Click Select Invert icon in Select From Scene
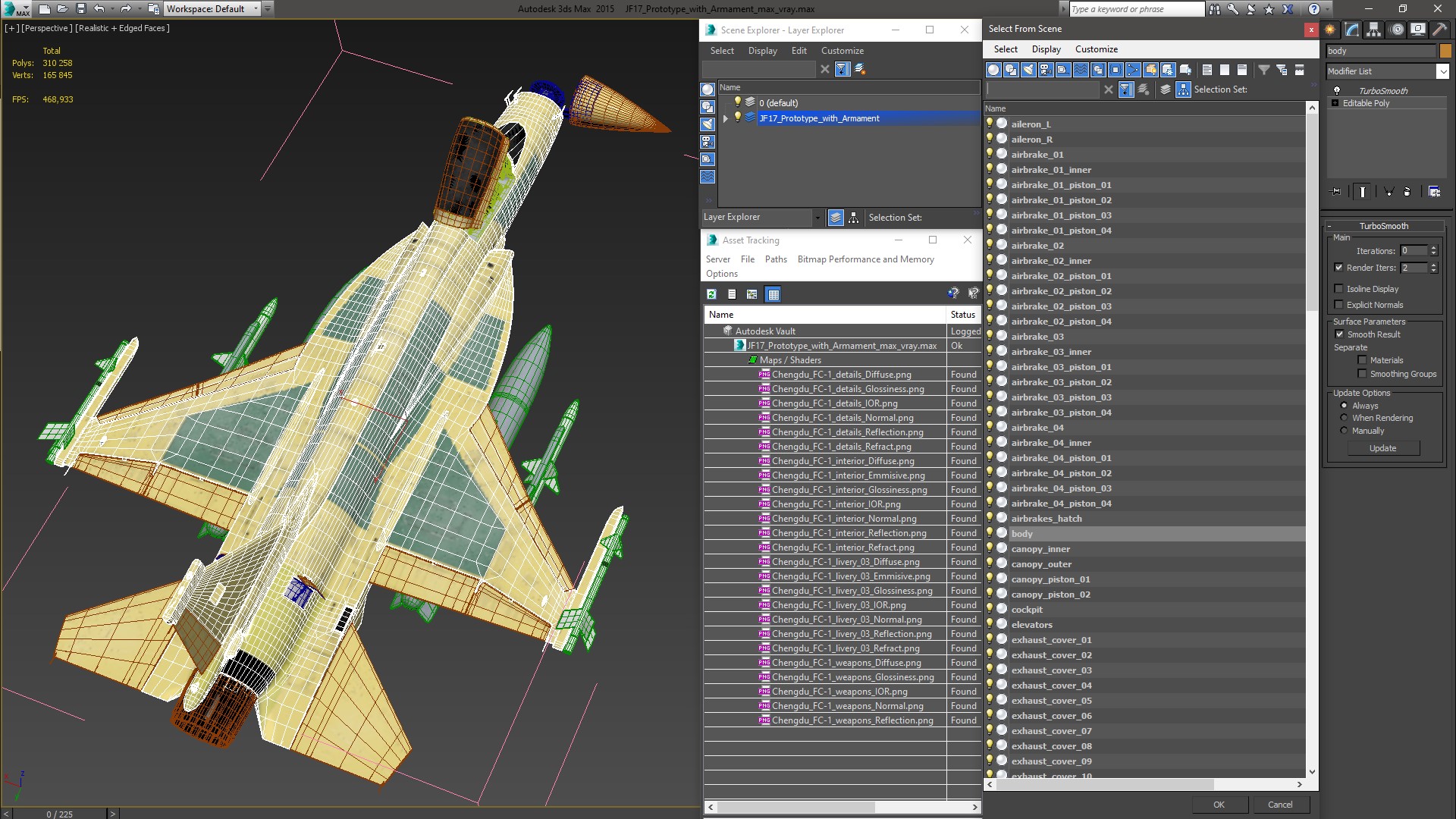The image size is (1456, 819). point(1242,70)
